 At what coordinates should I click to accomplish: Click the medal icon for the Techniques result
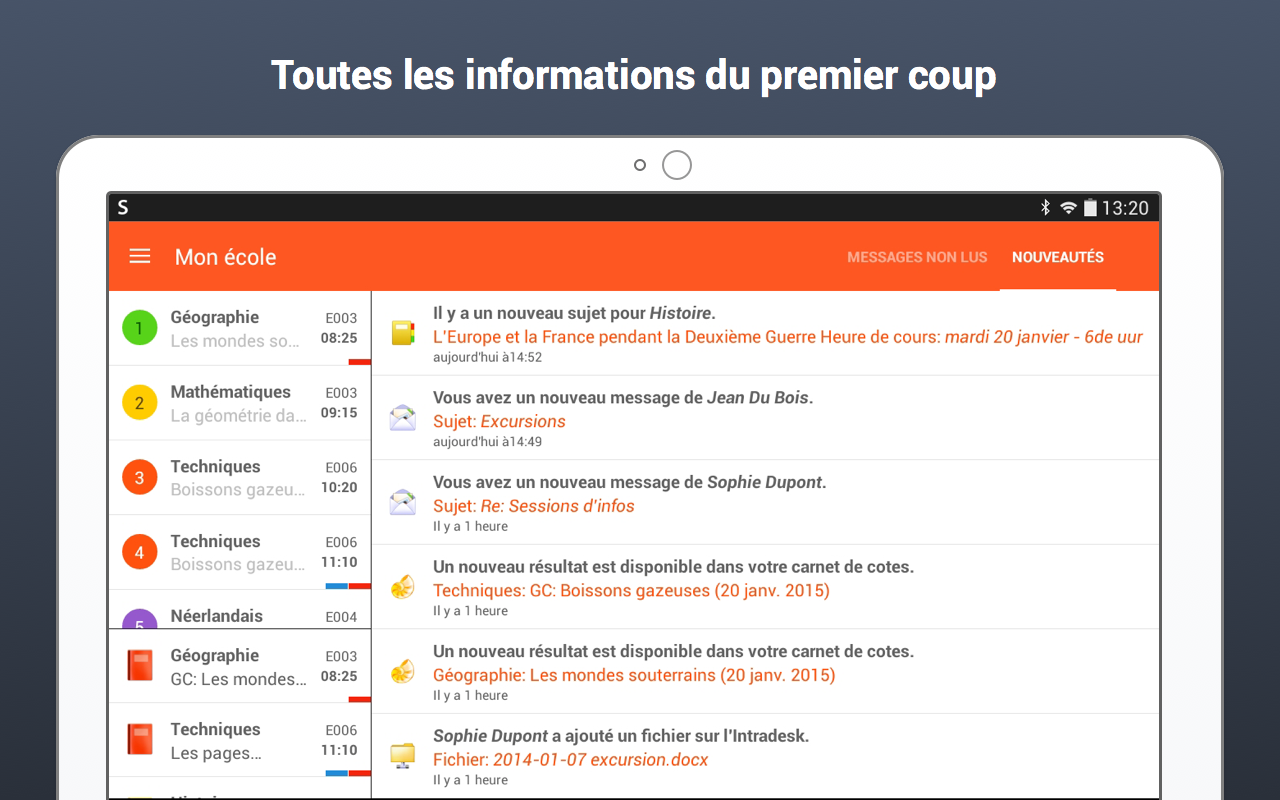[402, 584]
